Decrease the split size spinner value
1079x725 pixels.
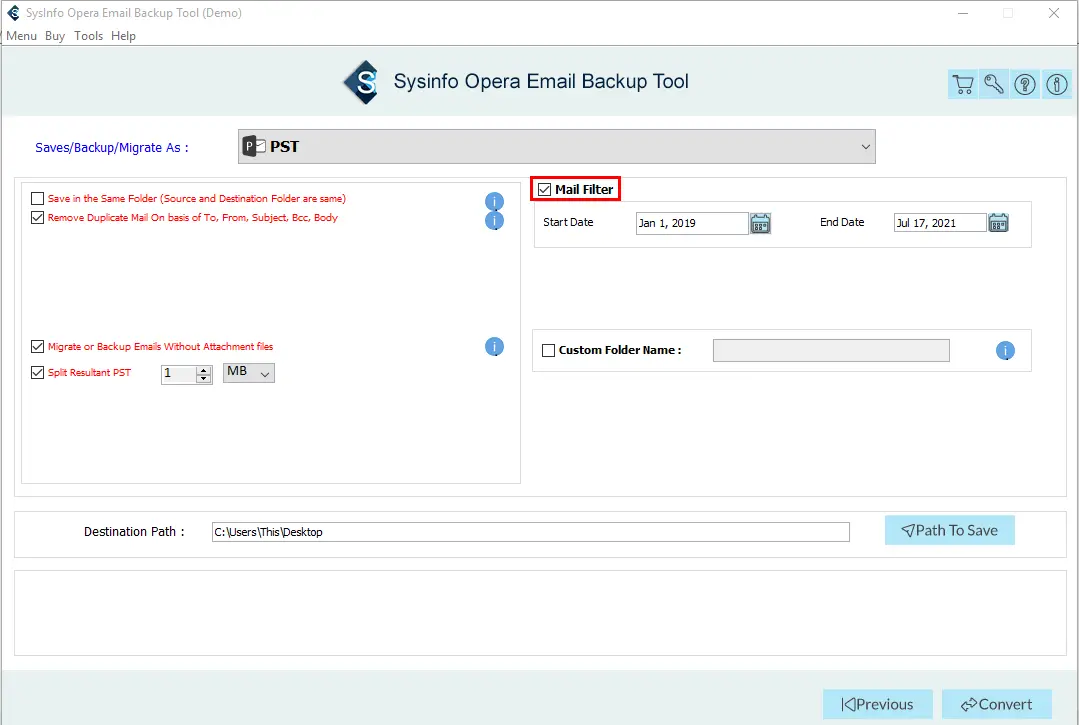point(203,378)
